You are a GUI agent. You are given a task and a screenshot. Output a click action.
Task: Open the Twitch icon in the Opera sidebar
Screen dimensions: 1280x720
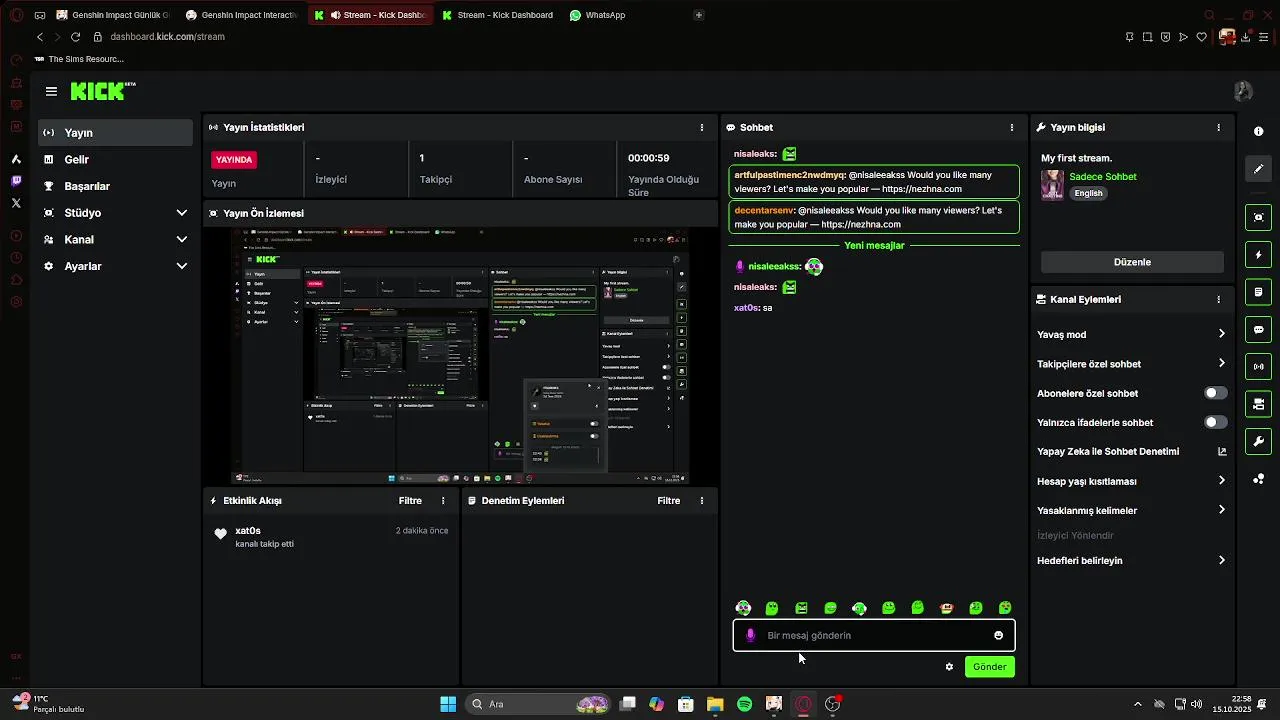tap(16, 181)
